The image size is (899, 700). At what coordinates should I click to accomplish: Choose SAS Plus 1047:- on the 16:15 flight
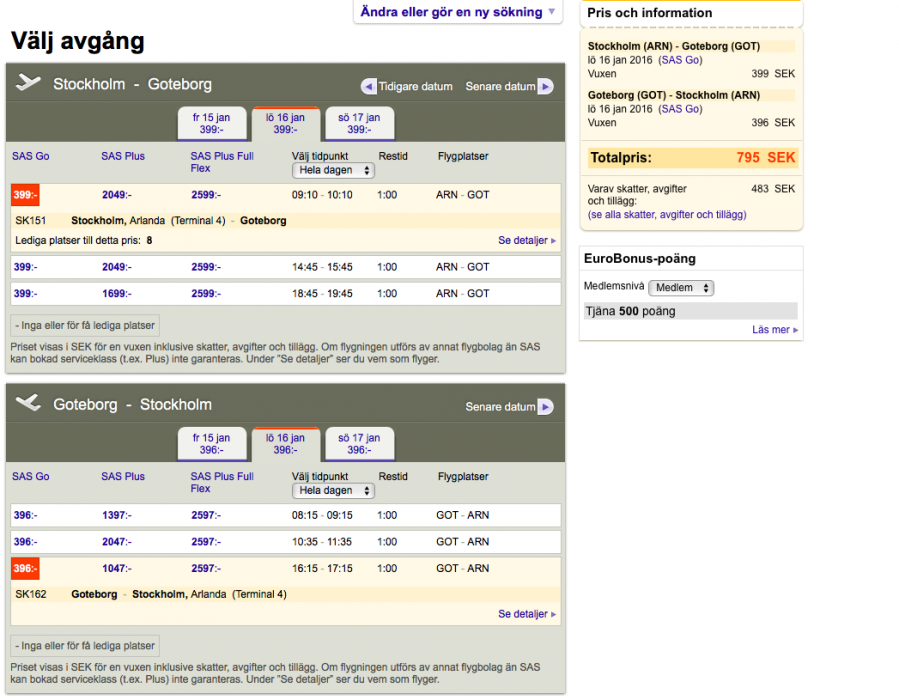tap(117, 569)
